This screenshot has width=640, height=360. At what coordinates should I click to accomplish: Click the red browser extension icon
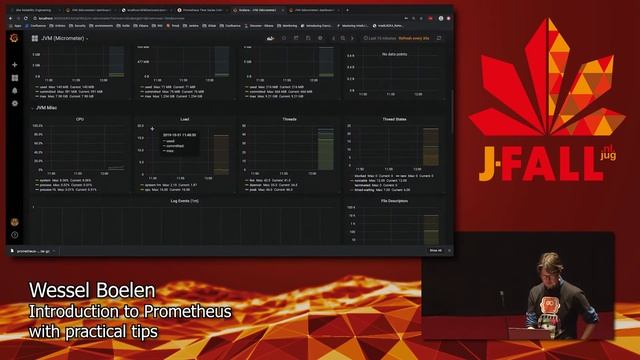(430, 18)
